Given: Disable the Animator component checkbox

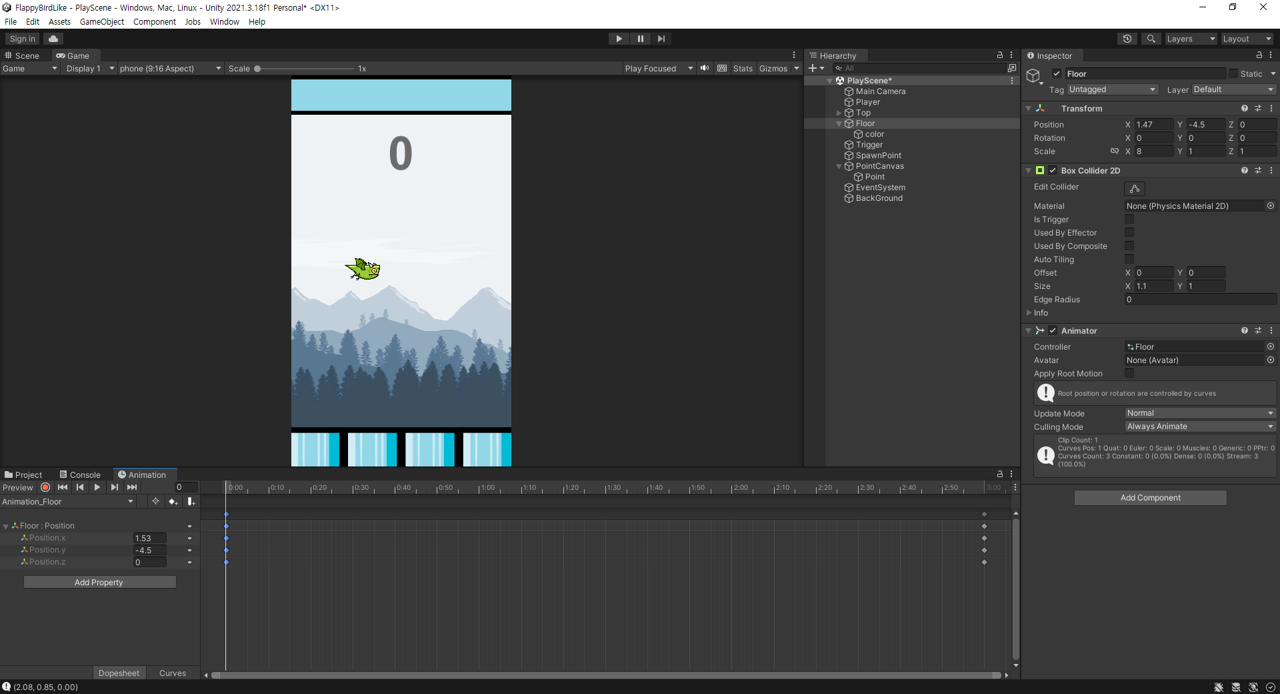Looking at the screenshot, I should 1052,331.
